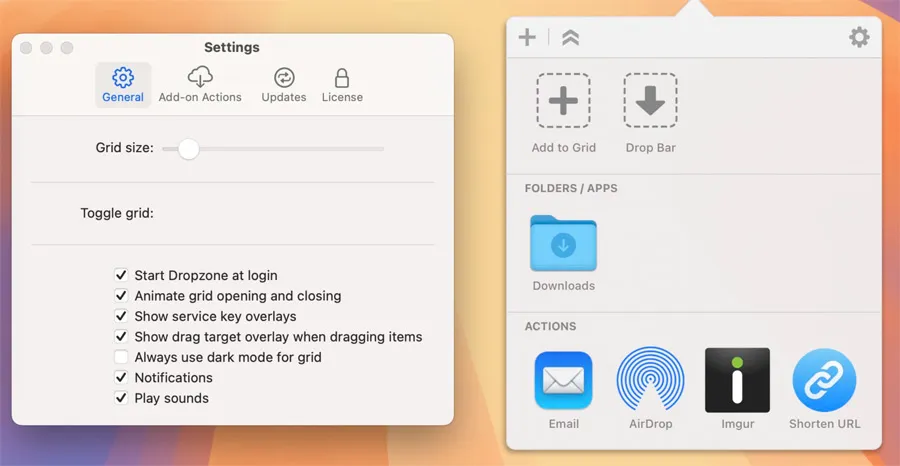Screen dimensions: 900x466
Task: Enable Always use dark mode for grid
Action: pyautogui.click(x=121, y=357)
